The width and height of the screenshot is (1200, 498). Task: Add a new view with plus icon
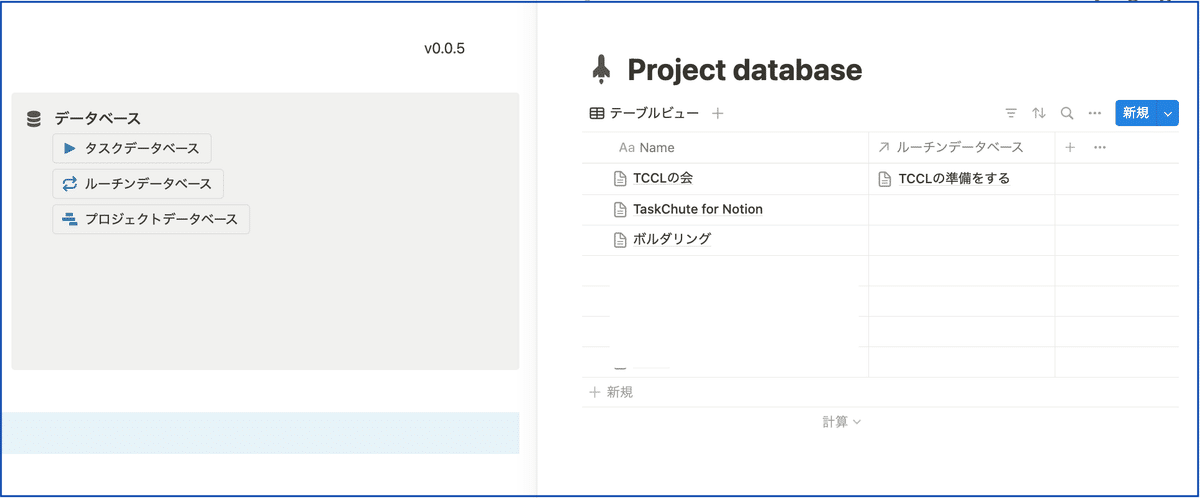717,114
